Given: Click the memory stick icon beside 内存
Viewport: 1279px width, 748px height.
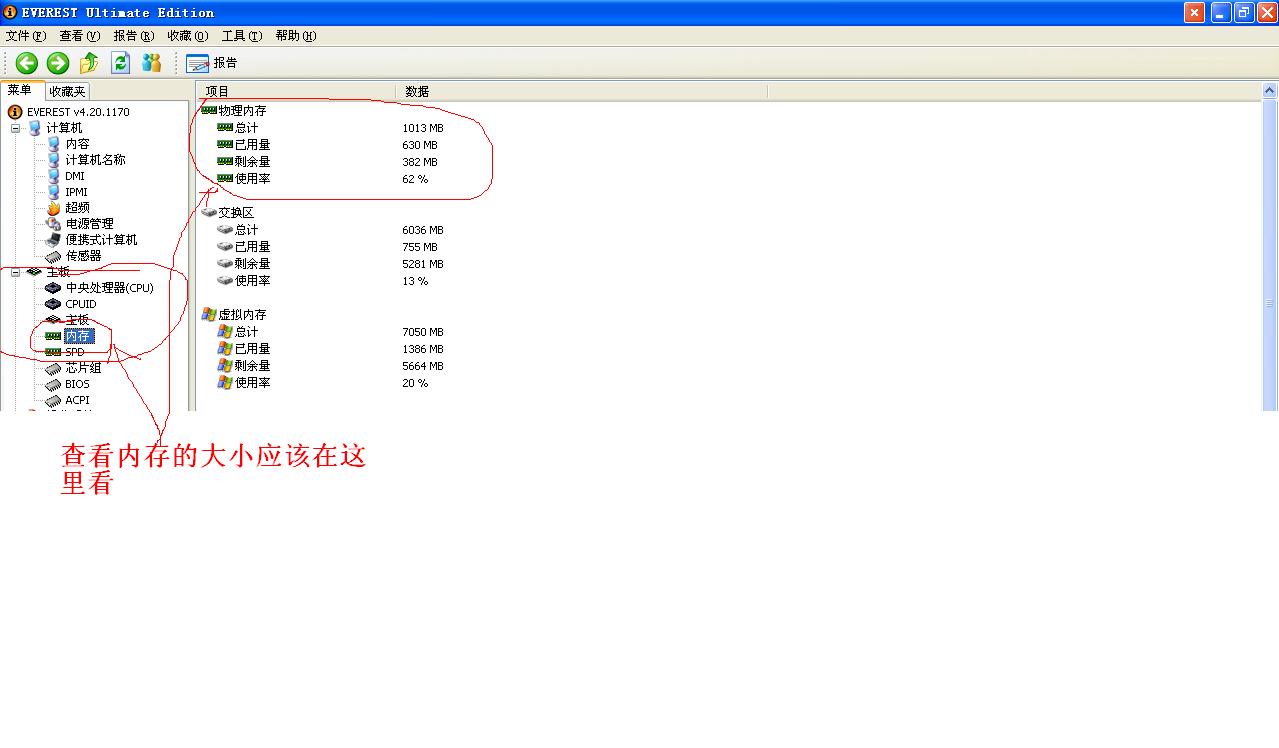Looking at the screenshot, I should click(x=54, y=336).
